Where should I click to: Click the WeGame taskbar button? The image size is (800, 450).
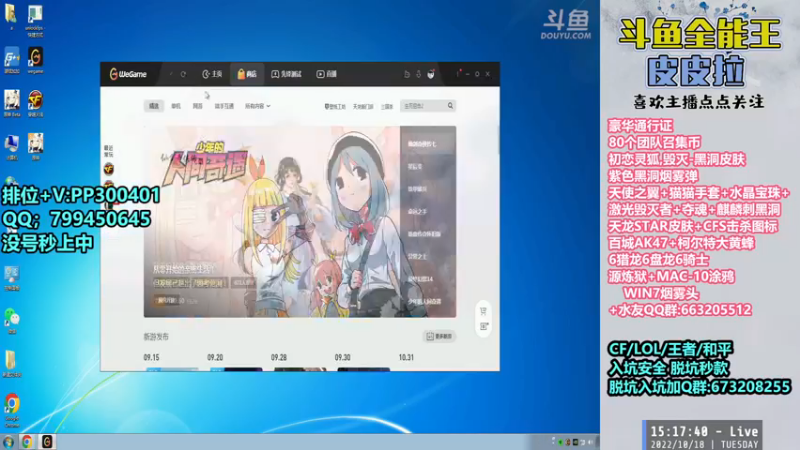(47, 442)
